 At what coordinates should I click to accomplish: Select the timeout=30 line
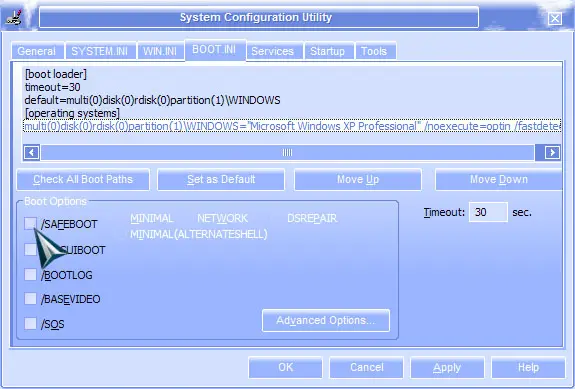coord(52,87)
